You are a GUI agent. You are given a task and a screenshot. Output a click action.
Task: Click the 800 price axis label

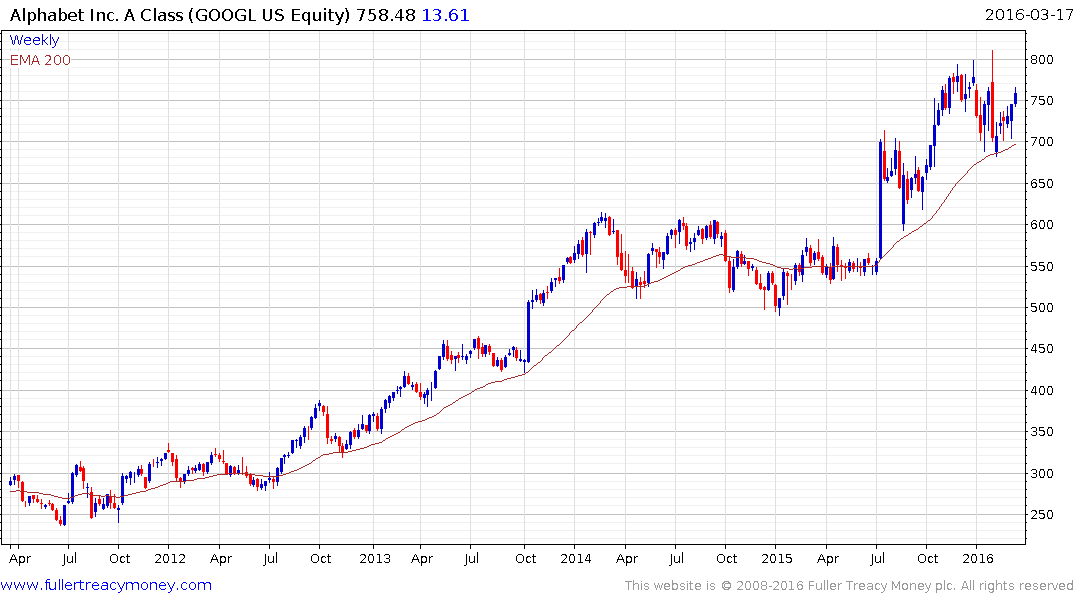pos(1041,60)
